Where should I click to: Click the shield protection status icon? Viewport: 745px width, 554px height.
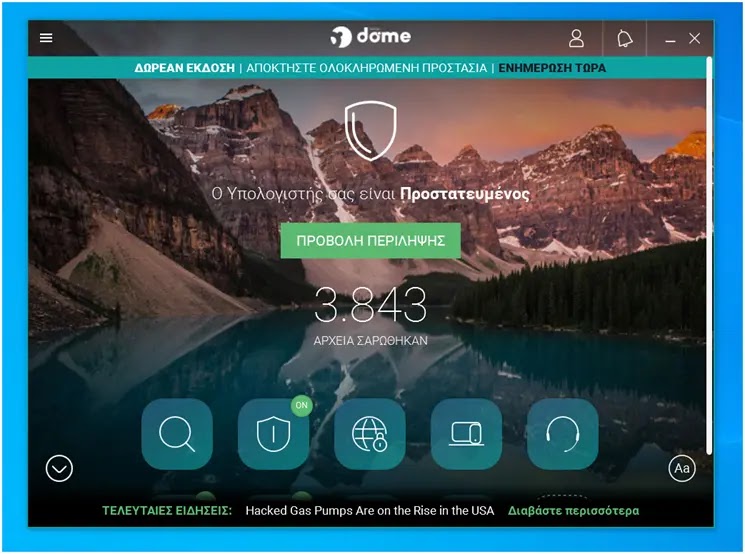(371, 131)
